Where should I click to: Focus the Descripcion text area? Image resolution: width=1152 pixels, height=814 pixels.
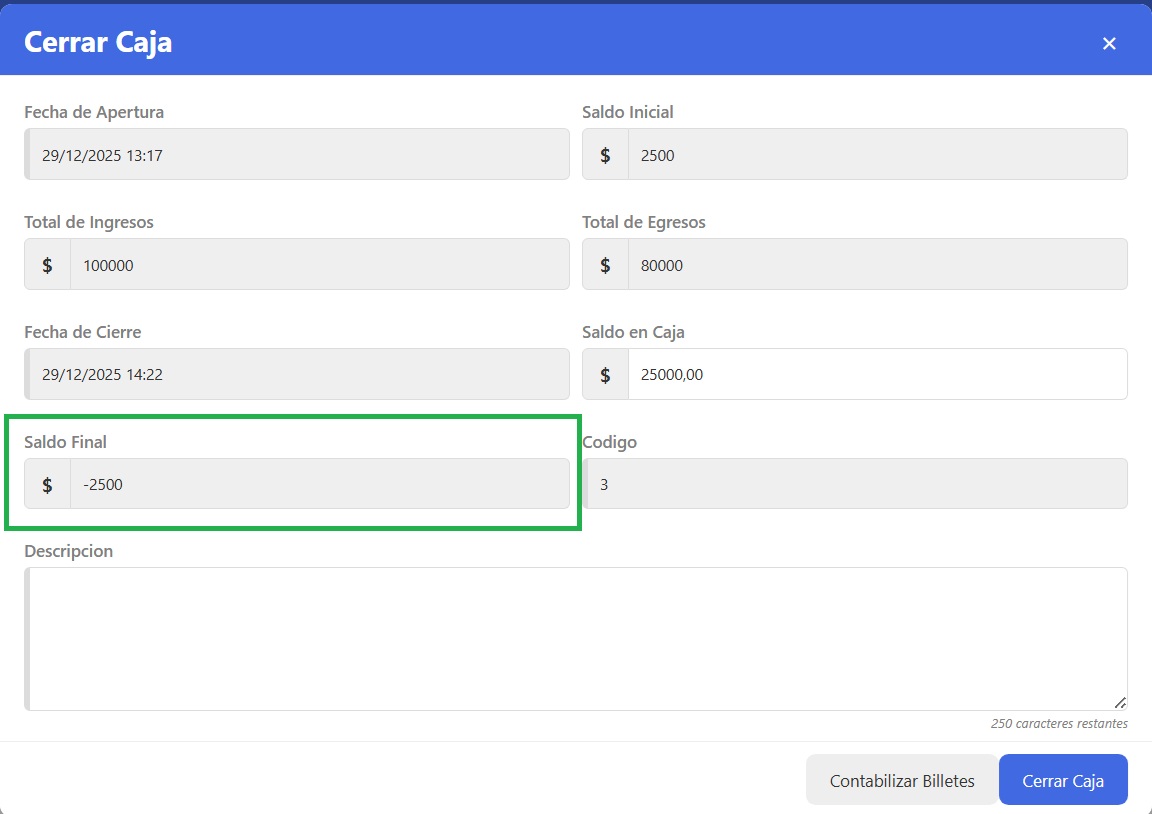click(575, 639)
